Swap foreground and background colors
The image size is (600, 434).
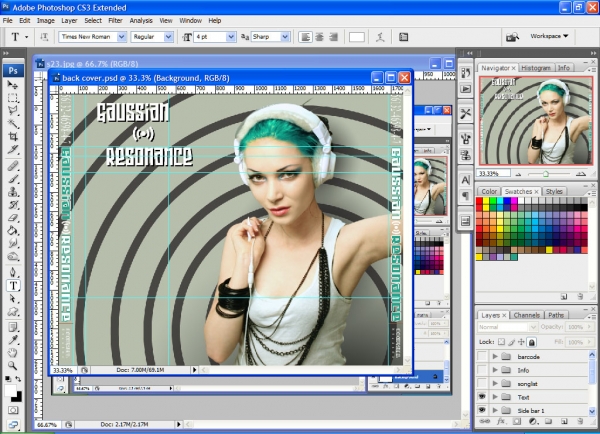[18, 379]
